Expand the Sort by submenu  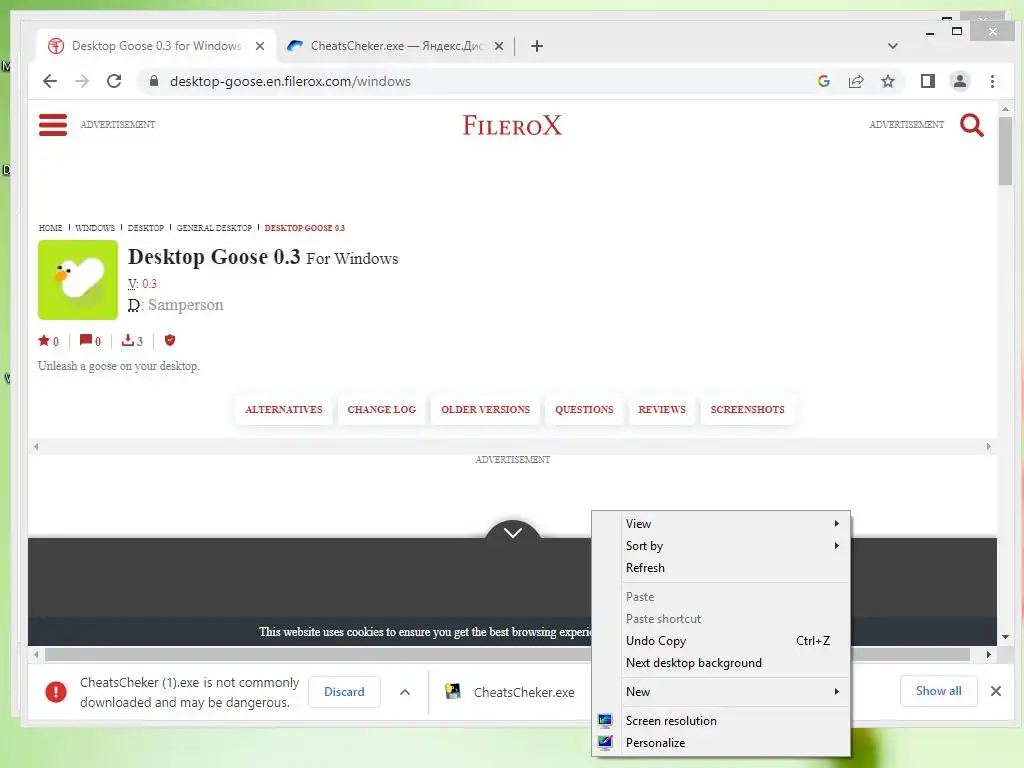(x=720, y=546)
